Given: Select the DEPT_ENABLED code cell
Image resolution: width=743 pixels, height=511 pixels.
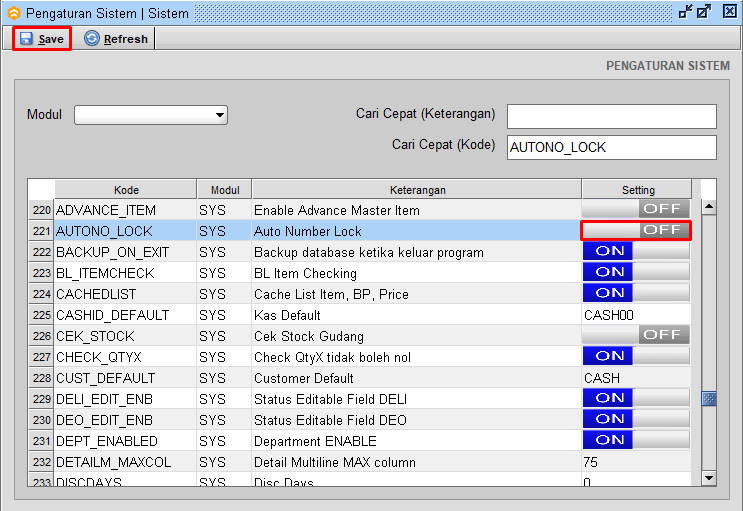Looking at the screenshot, I should (x=125, y=441).
